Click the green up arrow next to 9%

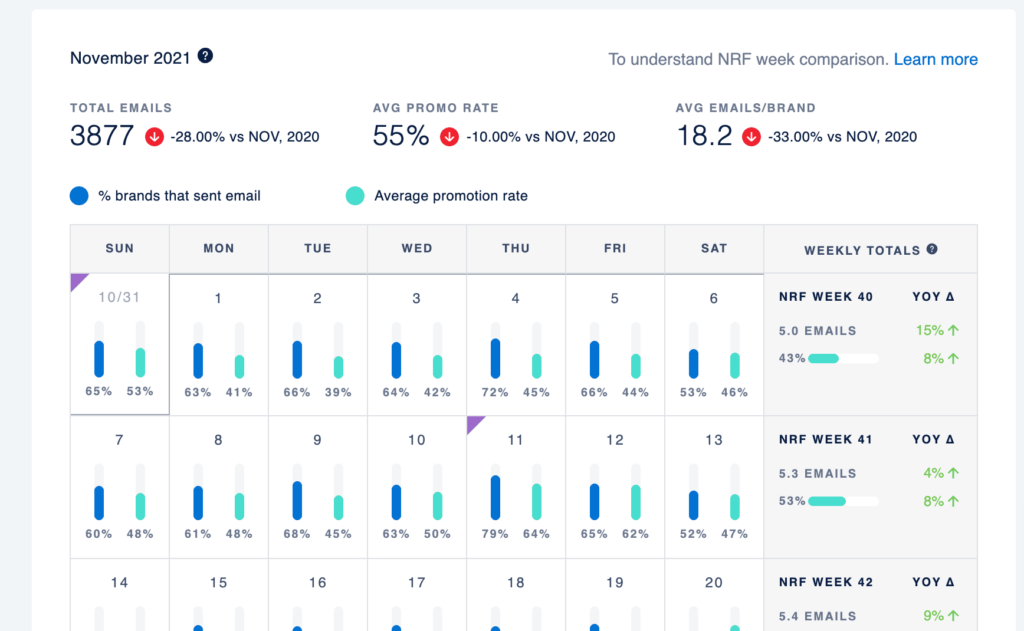(953, 615)
